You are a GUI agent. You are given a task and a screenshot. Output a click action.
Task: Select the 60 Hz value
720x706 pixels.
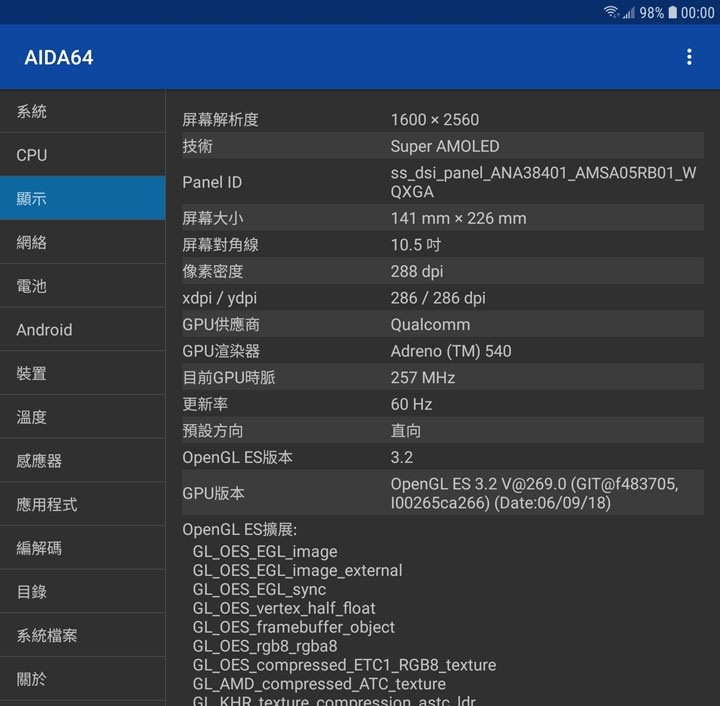pos(411,404)
